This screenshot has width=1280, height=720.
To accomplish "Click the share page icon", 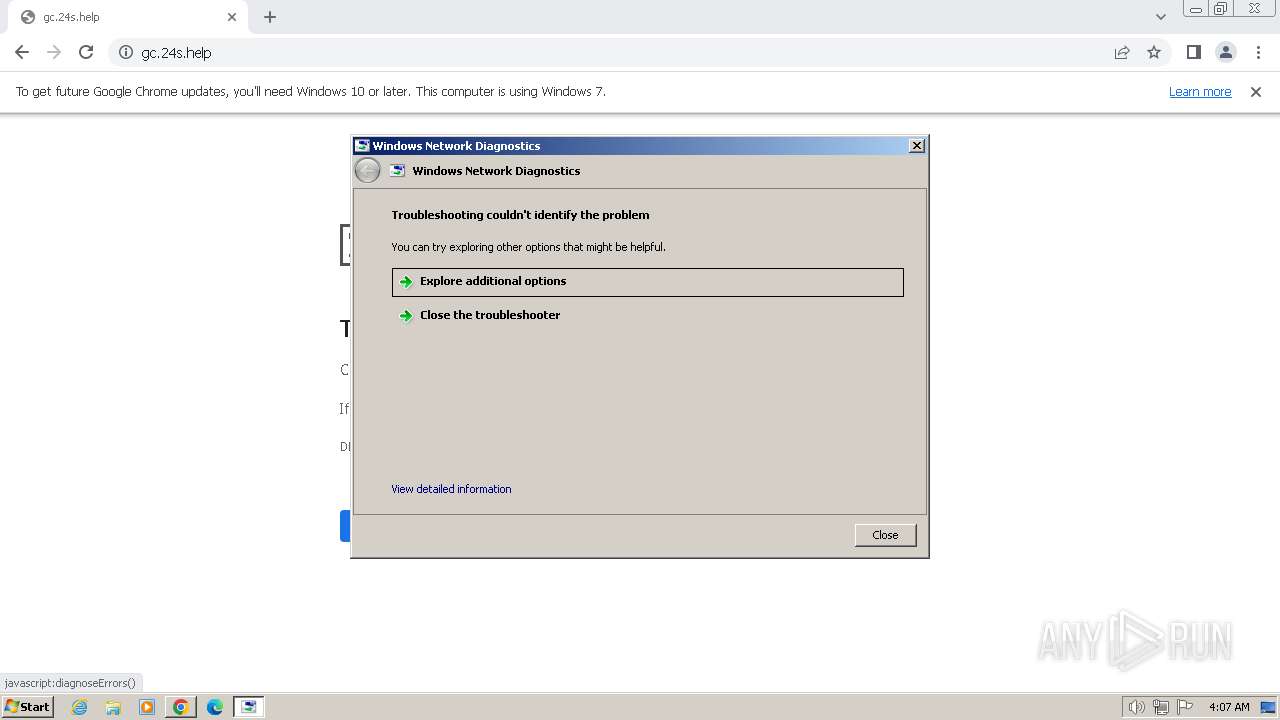I will click(1122, 52).
